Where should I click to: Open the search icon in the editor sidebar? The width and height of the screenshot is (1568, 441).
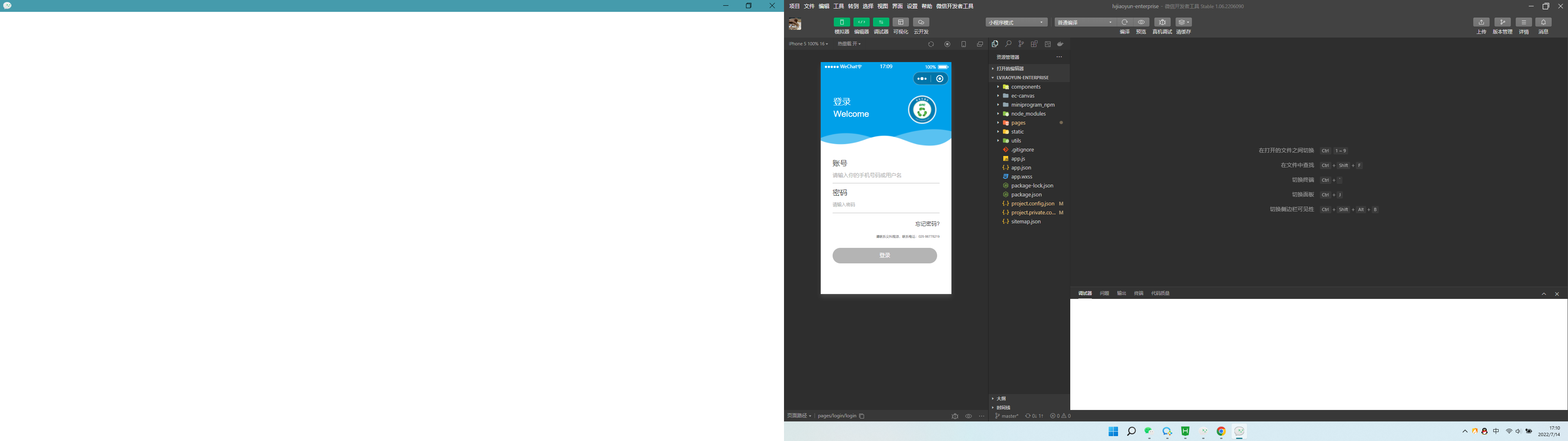pyautogui.click(x=1008, y=44)
